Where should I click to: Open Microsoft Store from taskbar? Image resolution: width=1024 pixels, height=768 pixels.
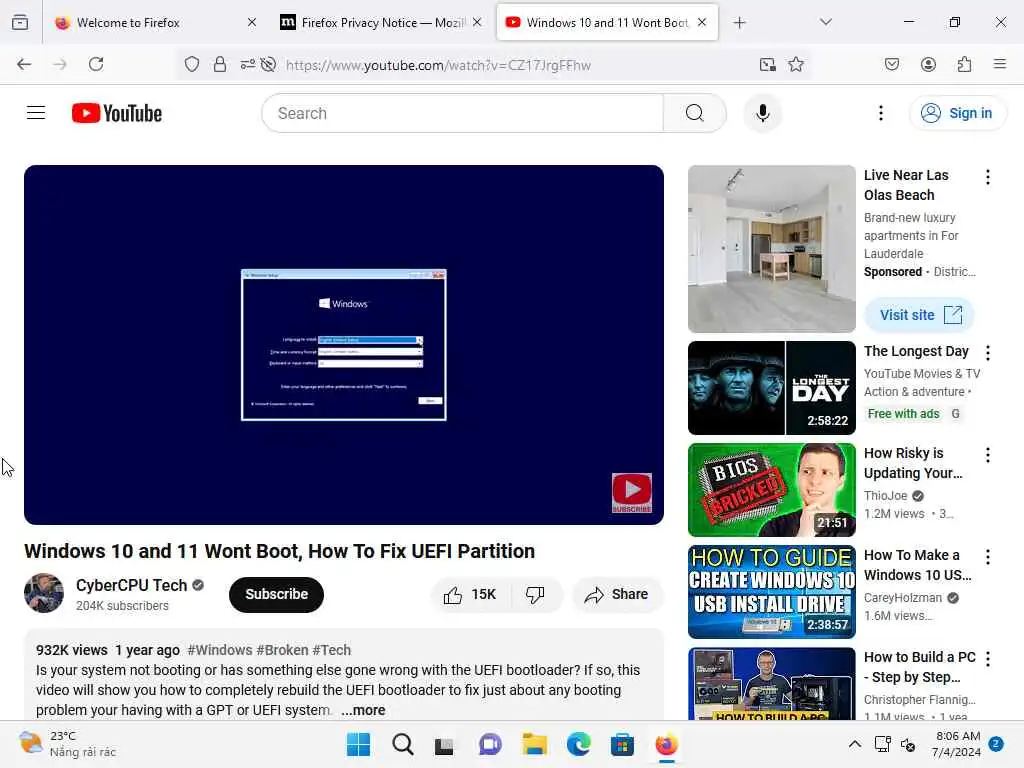tap(622, 744)
